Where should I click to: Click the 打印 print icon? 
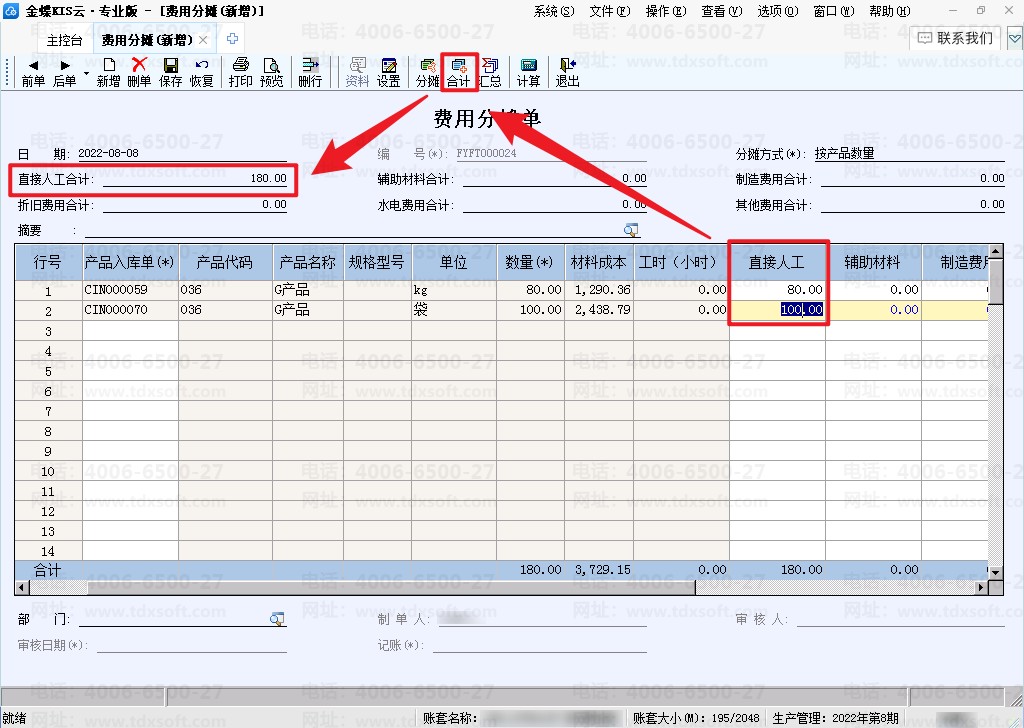click(x=240, y=65)
